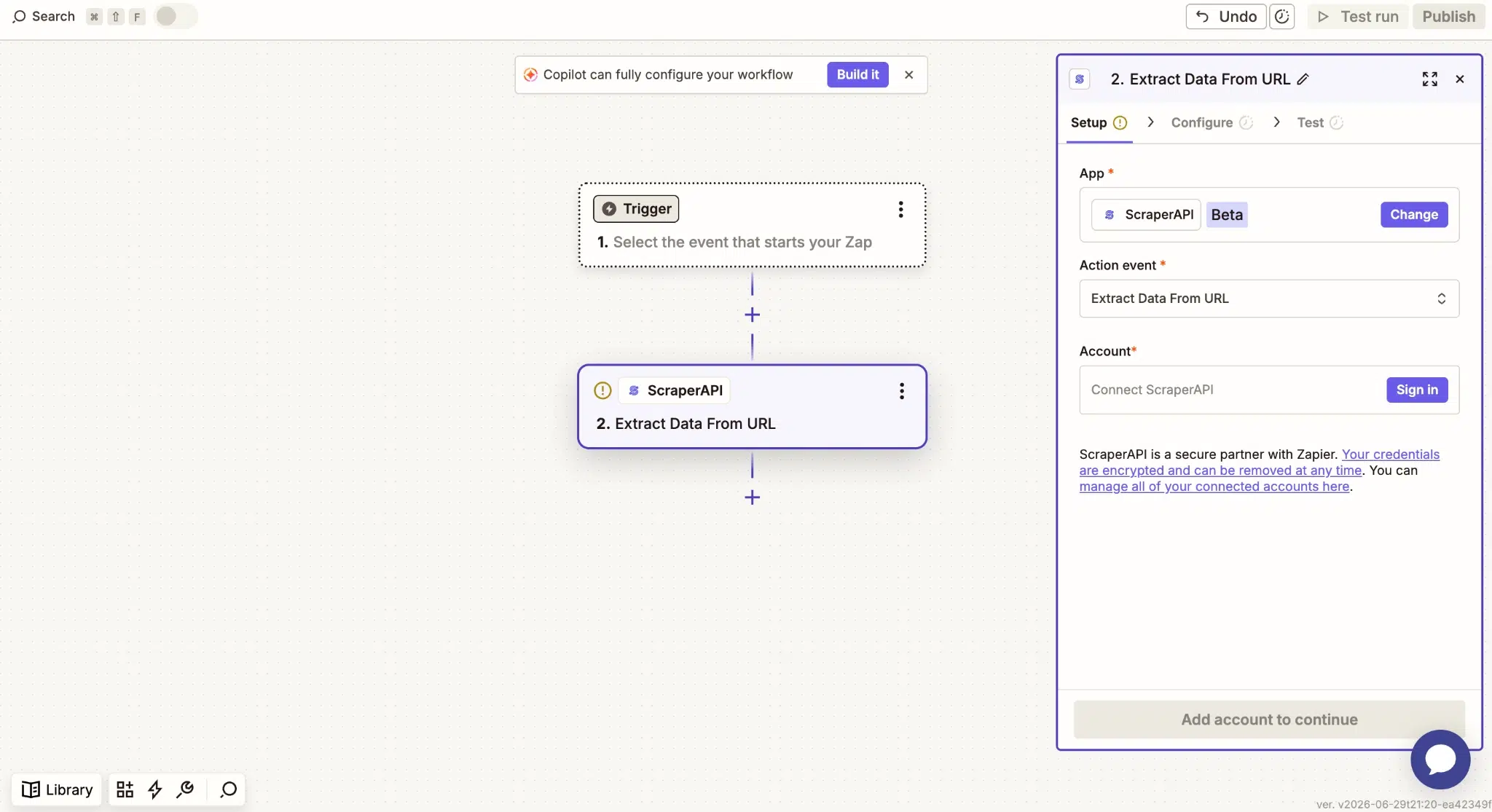Image resolution: width=1492 pixels, height=812 pixels.
Task: Click the comment bubble icon in bottom toolbar
Action: coord(229,789)
